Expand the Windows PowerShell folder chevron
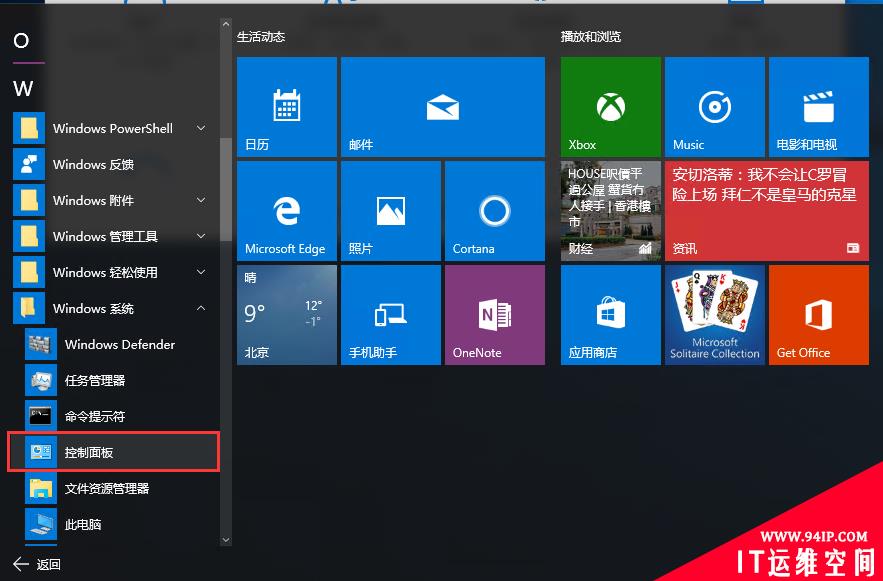The width and height of the screenshot is (883, 581). pyautogui.click(x=201, y=128)
